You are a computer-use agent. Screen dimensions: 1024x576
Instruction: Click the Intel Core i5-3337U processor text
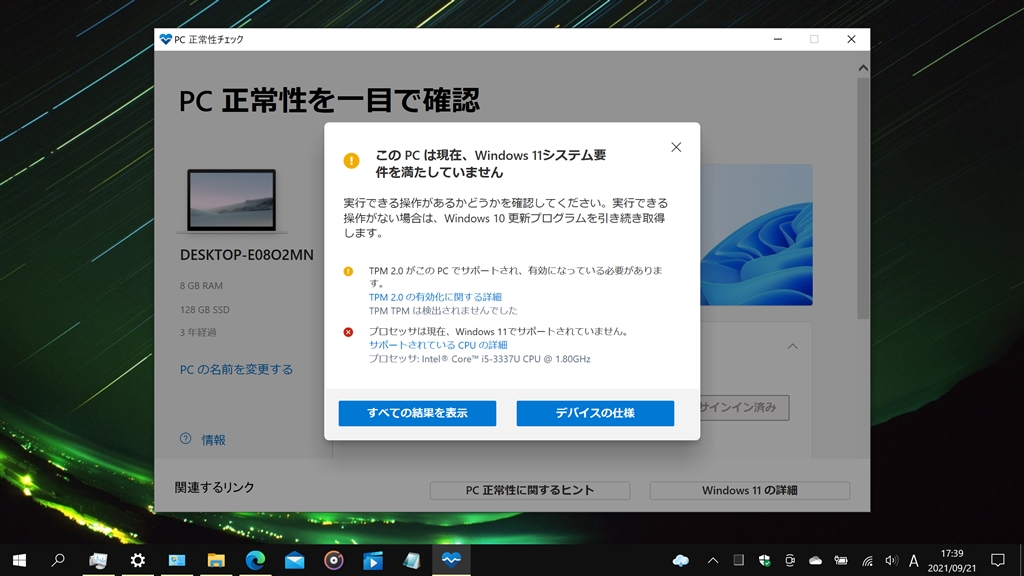click(x=479, y=359)
